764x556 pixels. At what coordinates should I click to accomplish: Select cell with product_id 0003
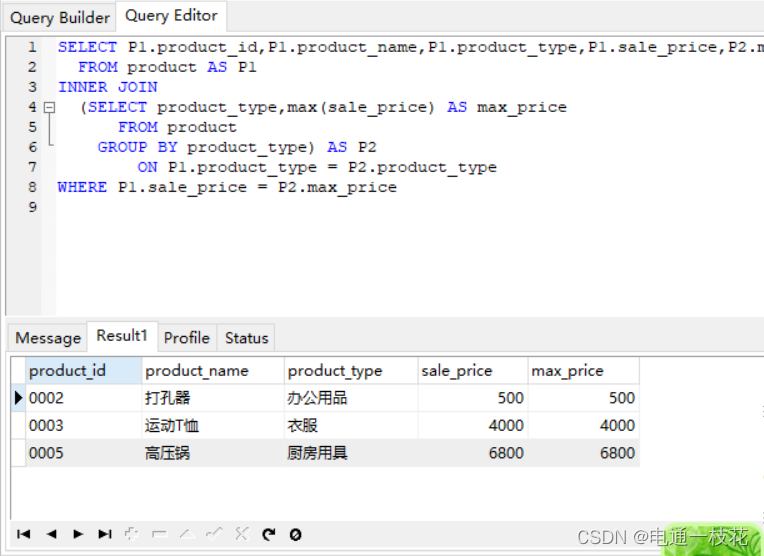pos(83,425)
